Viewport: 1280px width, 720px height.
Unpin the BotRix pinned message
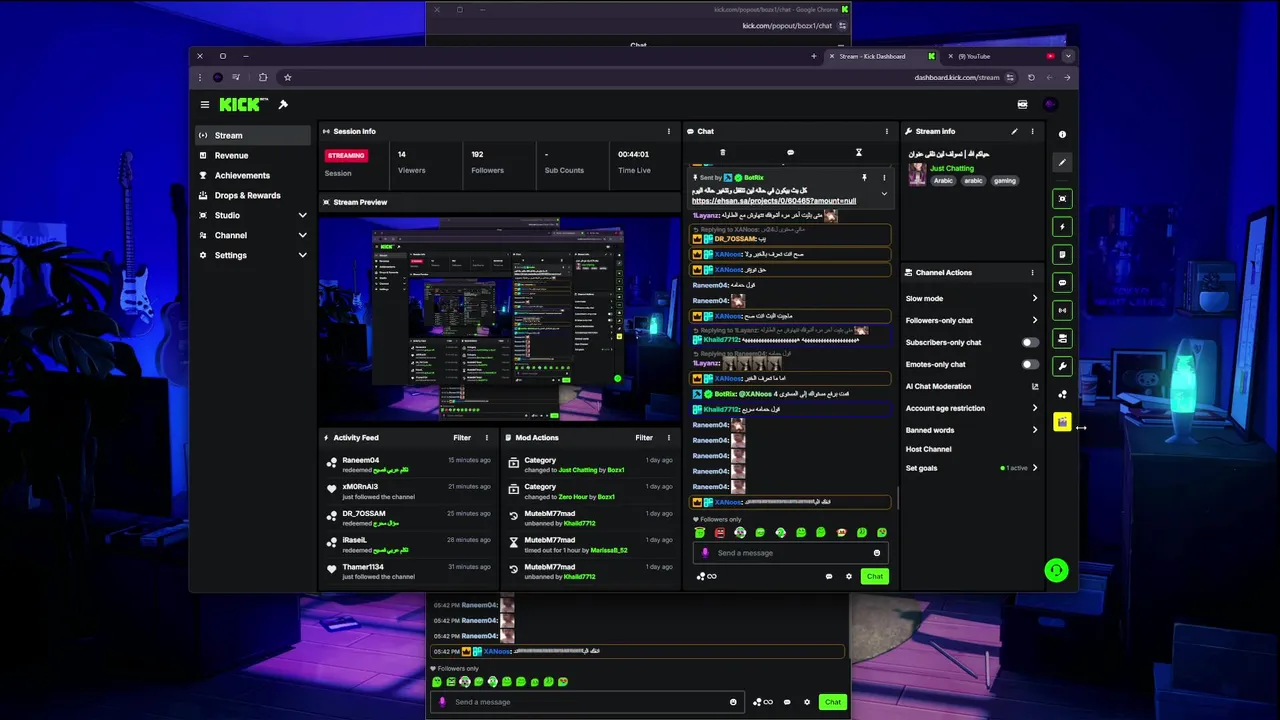864,178
